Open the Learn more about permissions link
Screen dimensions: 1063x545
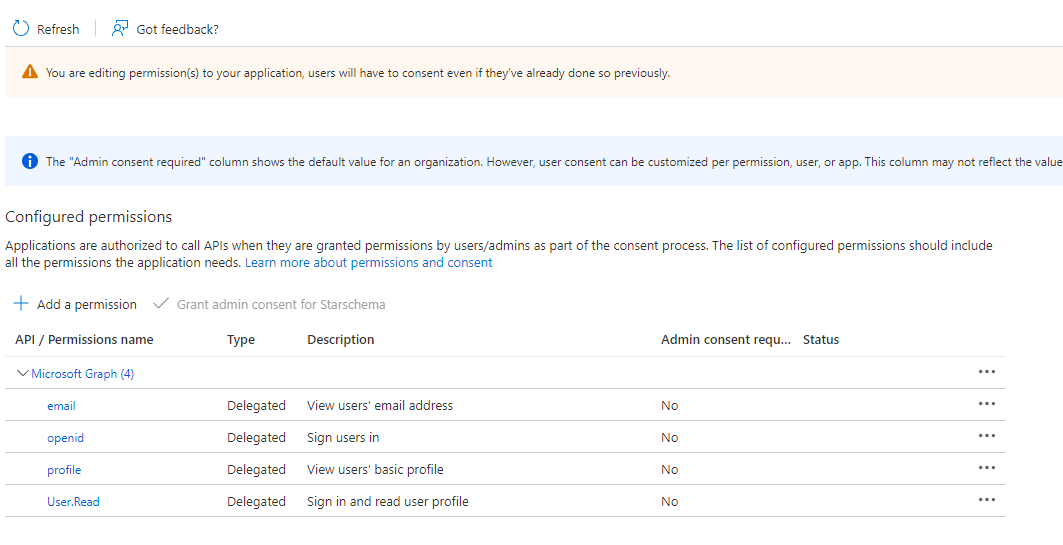(368, 263)
